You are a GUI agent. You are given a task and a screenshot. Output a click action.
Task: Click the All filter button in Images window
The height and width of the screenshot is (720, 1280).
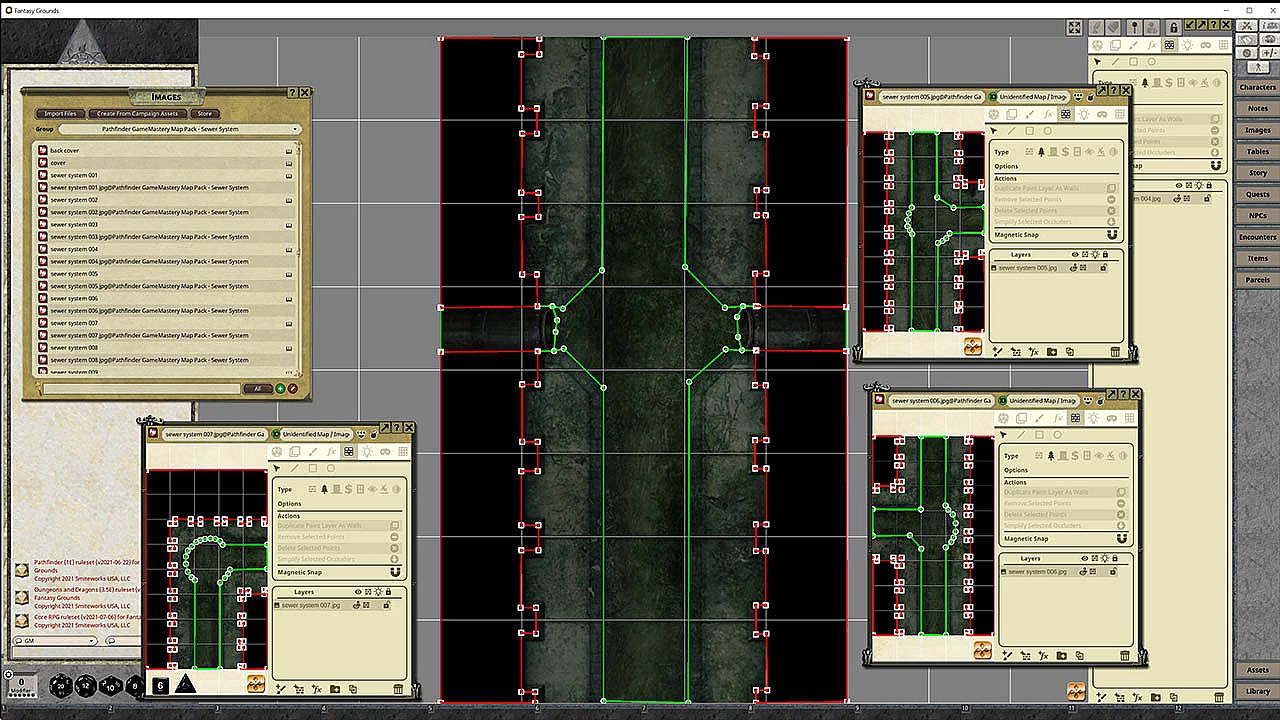click(258, 388)
